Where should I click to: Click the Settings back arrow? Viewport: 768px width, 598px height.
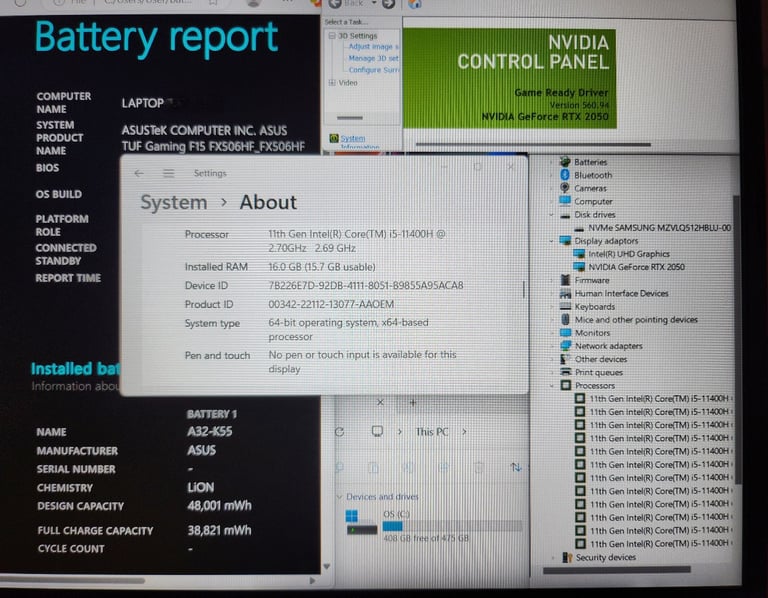point(139,173)
